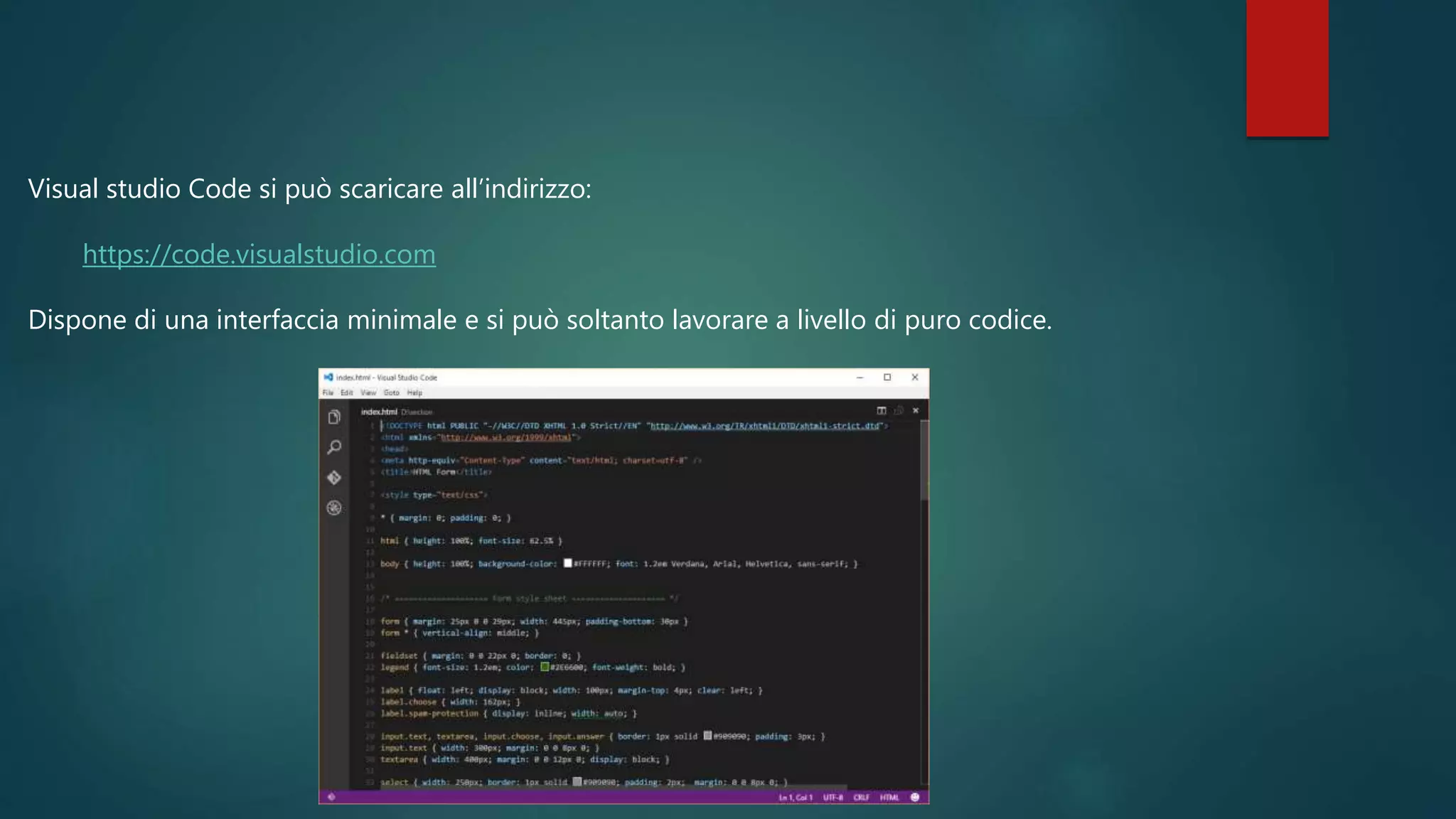Viewport: 1456px width, 819px height.
Task: Click the grey #909090 swatch on the select line
Action: click(x=577, y=782)
